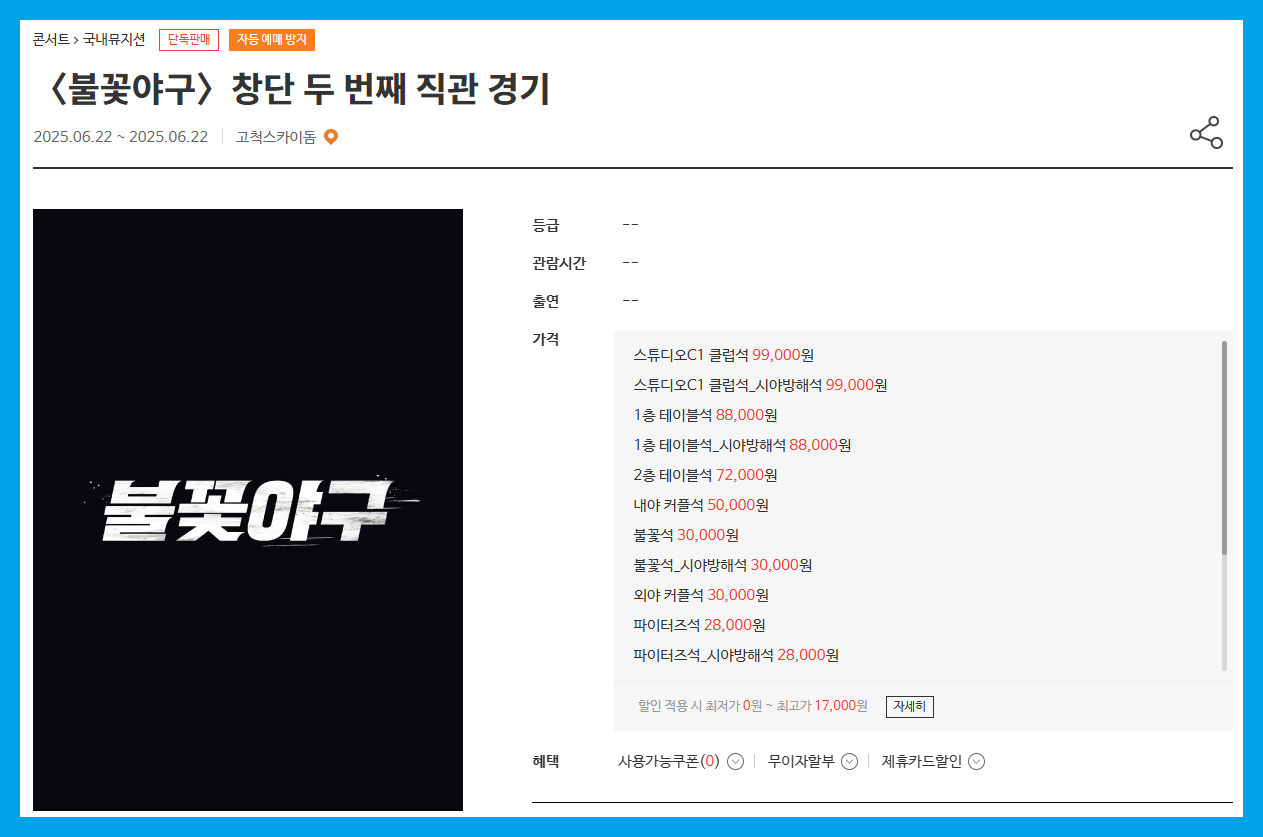1263x837 pixels.
Task: Expand the 사용가능쿠폰 dropdown arrow
Action: click(x=736, y=762)
